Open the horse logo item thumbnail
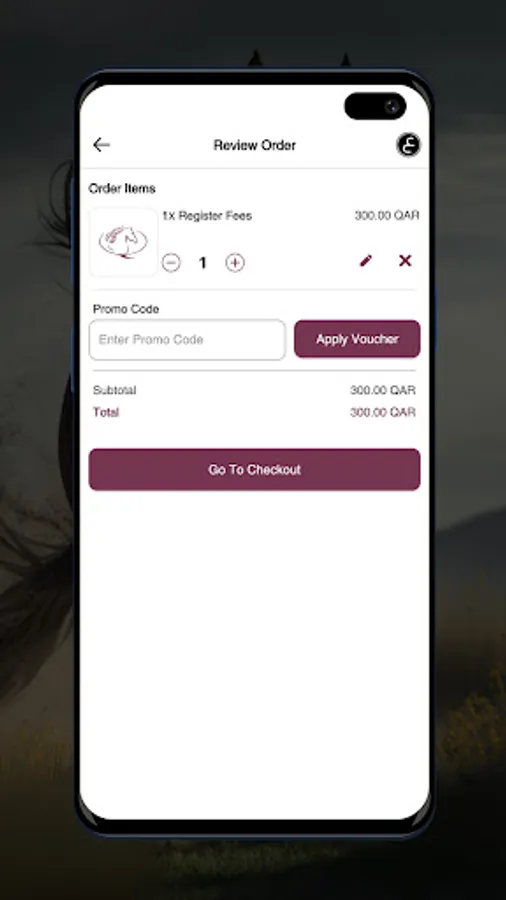 point(123,242)
